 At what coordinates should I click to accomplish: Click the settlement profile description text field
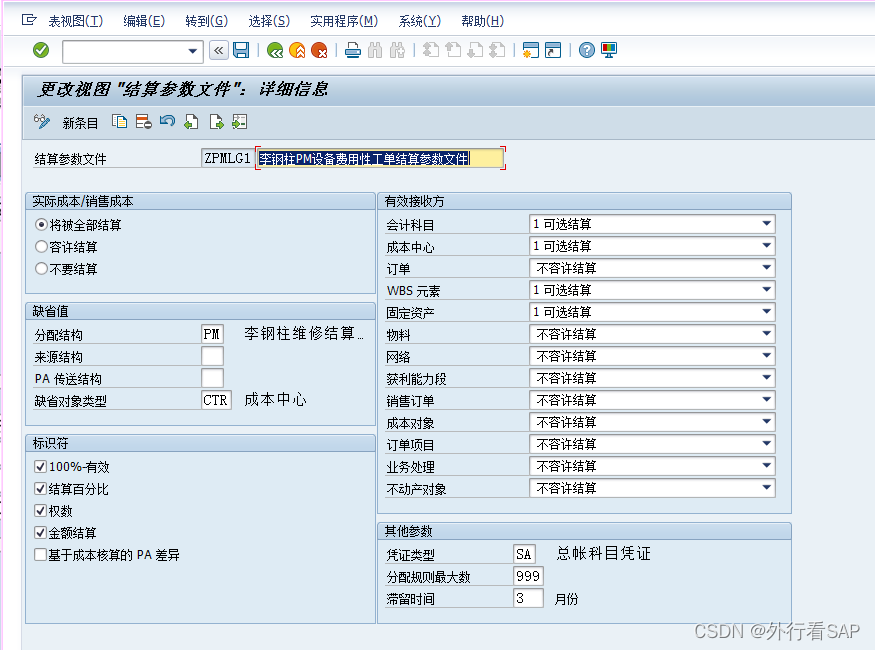click(x=381, y=158)
